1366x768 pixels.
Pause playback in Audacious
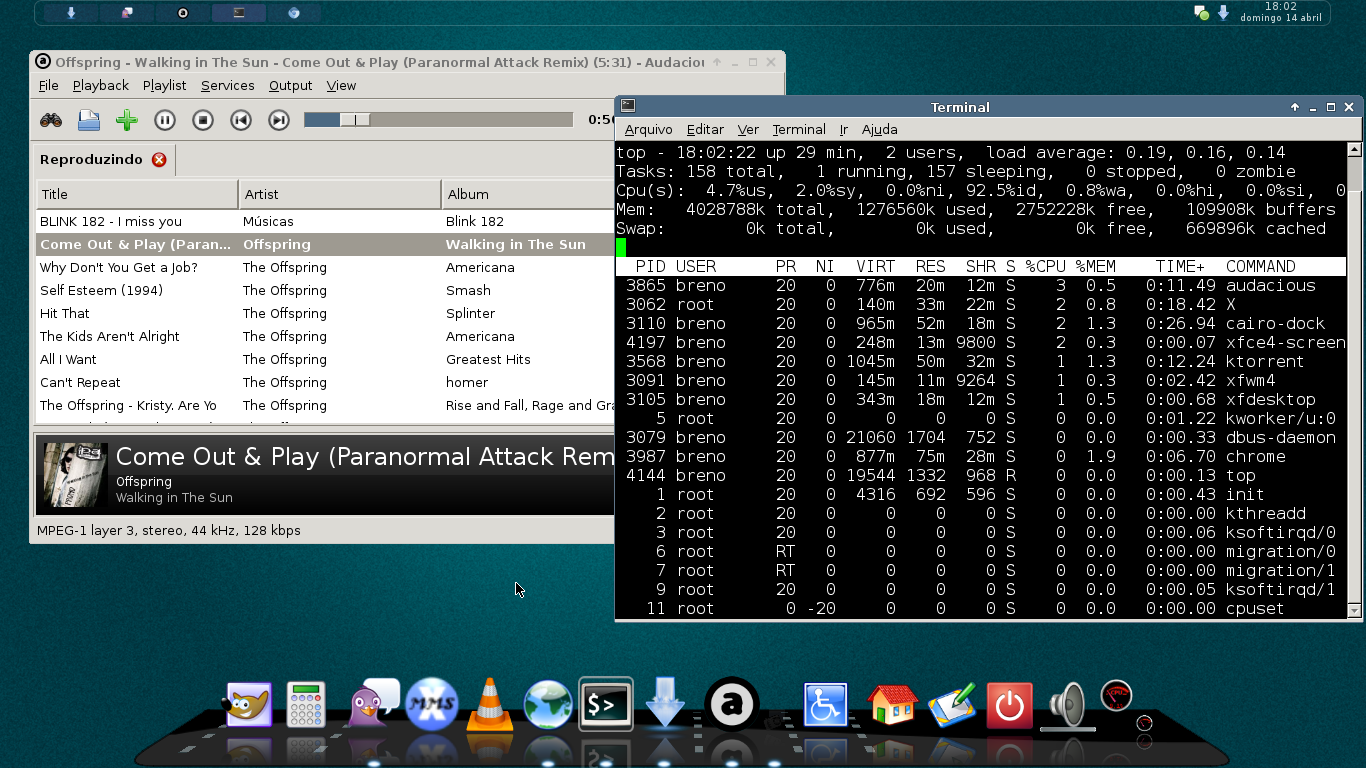165,120
